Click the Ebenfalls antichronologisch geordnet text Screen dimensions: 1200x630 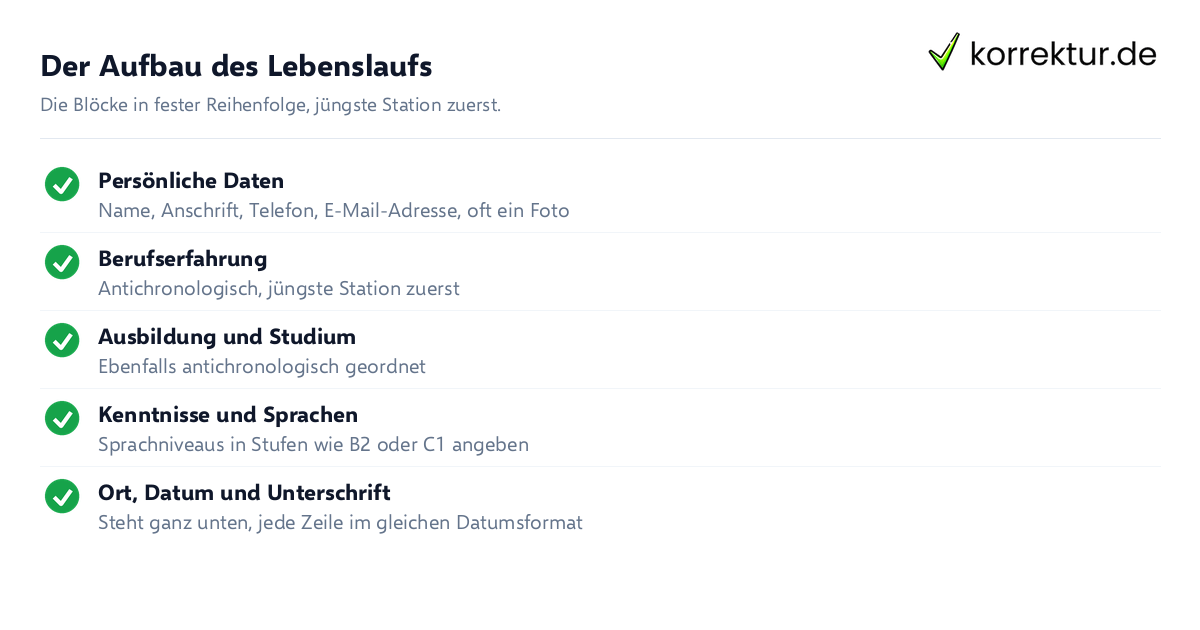tap(262, 367)
